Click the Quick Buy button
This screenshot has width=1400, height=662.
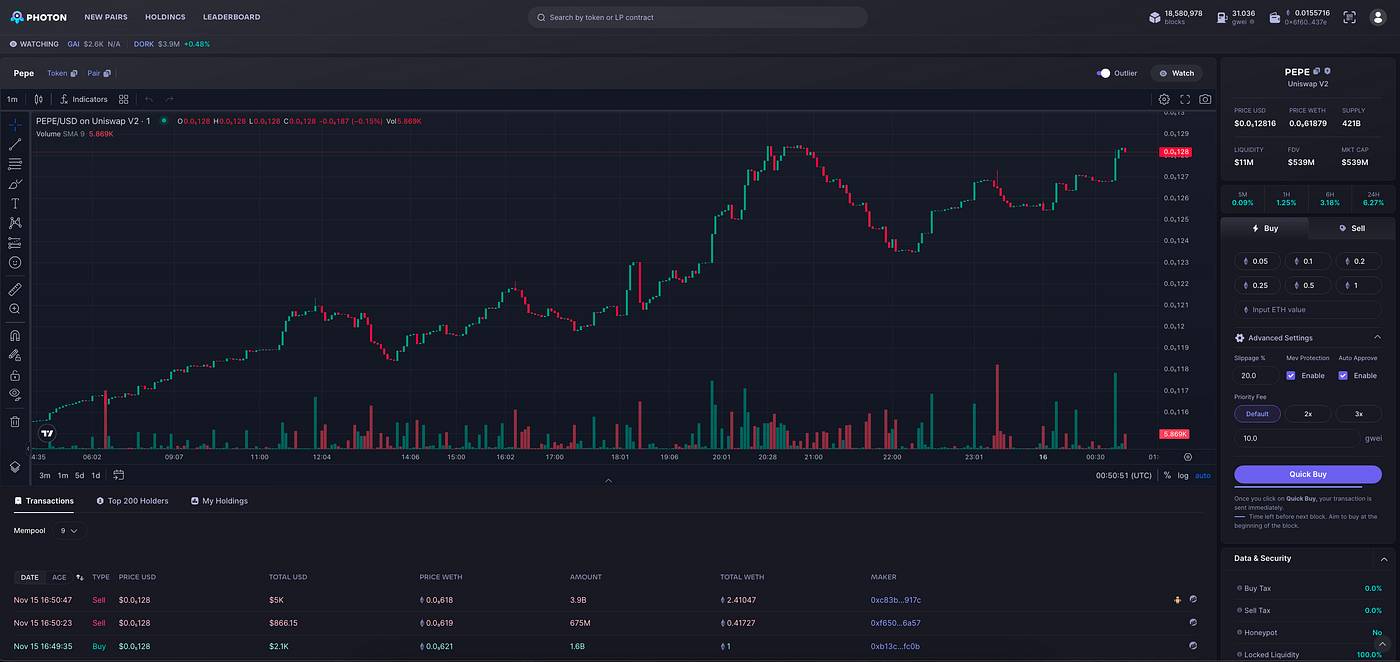pyautogui.click(x=1308, y=474)
